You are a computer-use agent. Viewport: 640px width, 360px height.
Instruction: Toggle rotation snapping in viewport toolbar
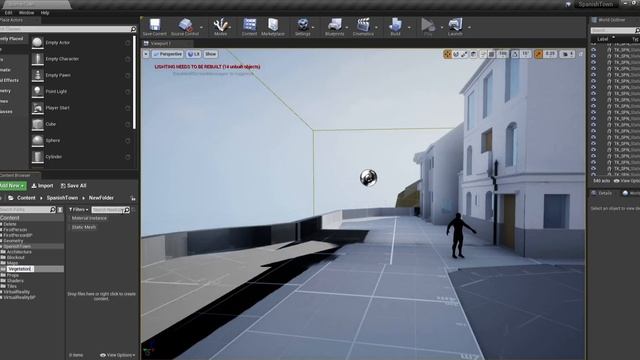pos(515,54)
